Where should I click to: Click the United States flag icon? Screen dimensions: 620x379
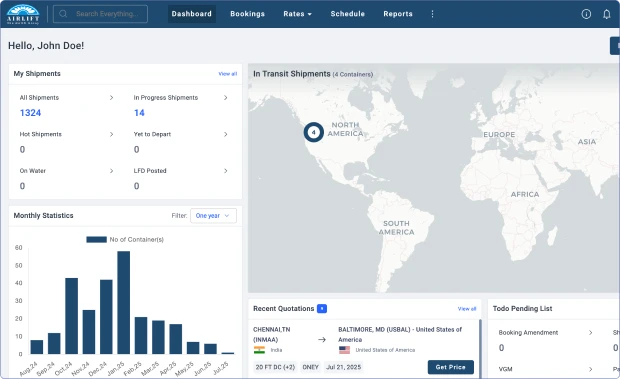[344, 350]
